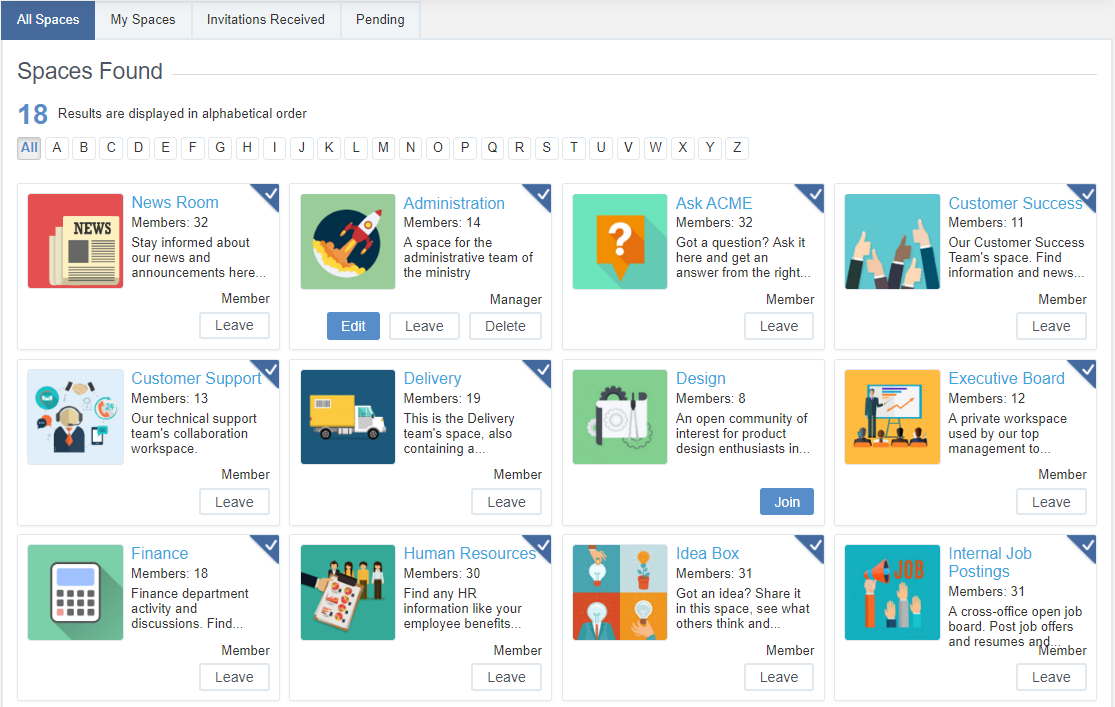Click the Delivery truck icon
1115x707 pixels.
pyautogui.click(x=347, y=416)
